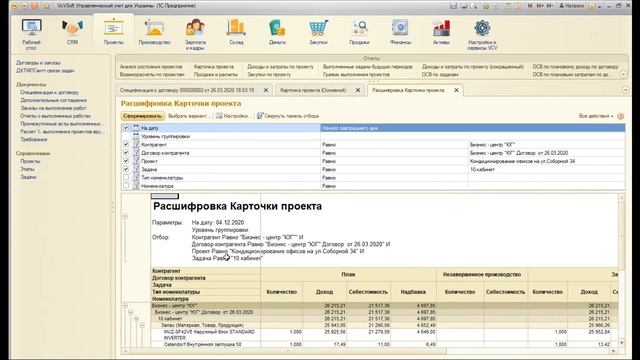
Task: Open Договоры и заказы in sidebar
Action: tap(38, 63)
